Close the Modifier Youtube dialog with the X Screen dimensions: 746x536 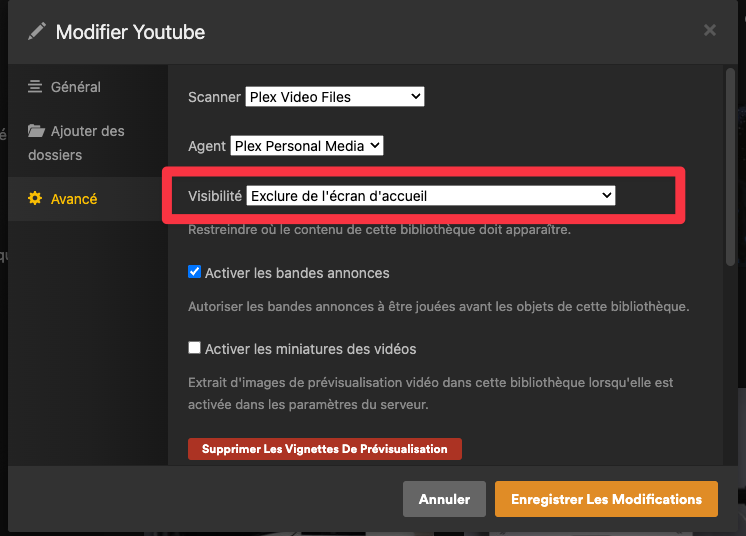pos(710,31)
